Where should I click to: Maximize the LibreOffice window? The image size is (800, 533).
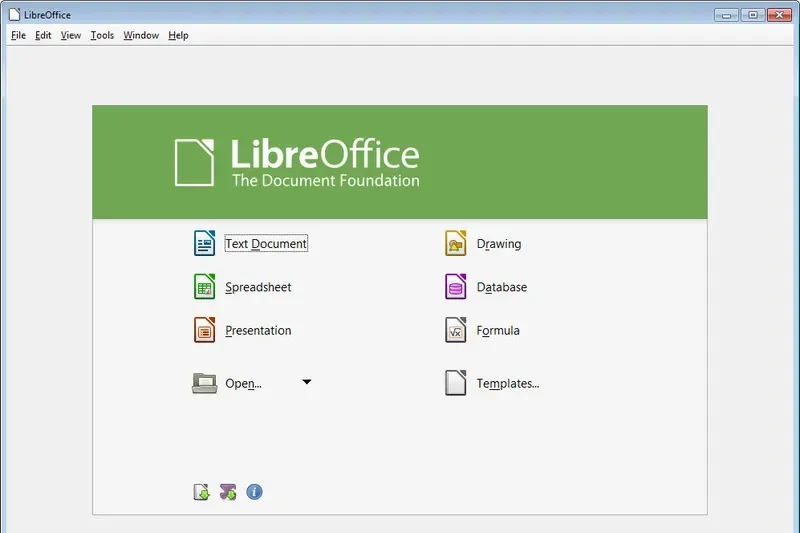753,15
